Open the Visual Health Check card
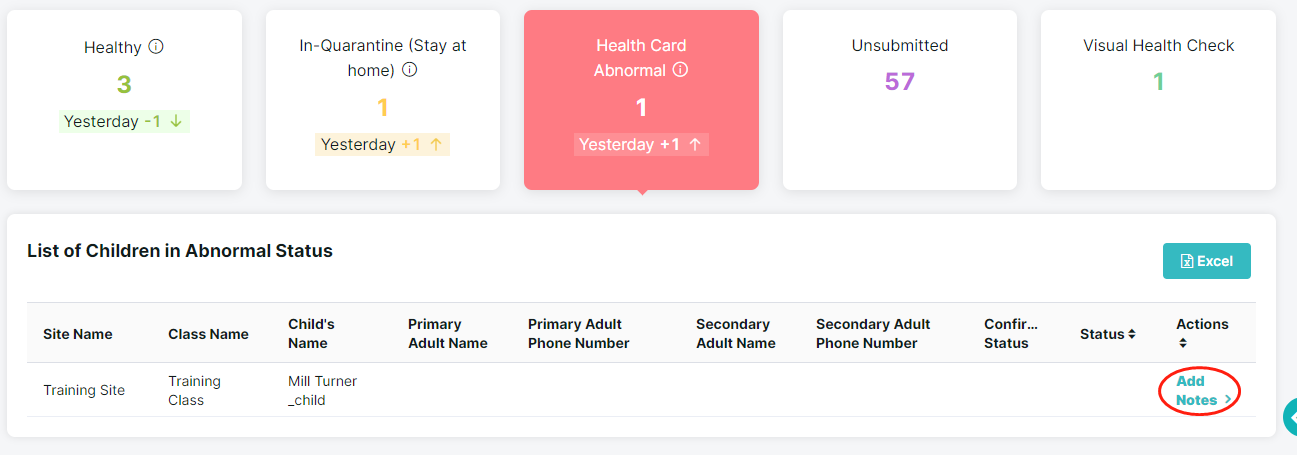1297x455 pixels. click(x=1158, y=100)
